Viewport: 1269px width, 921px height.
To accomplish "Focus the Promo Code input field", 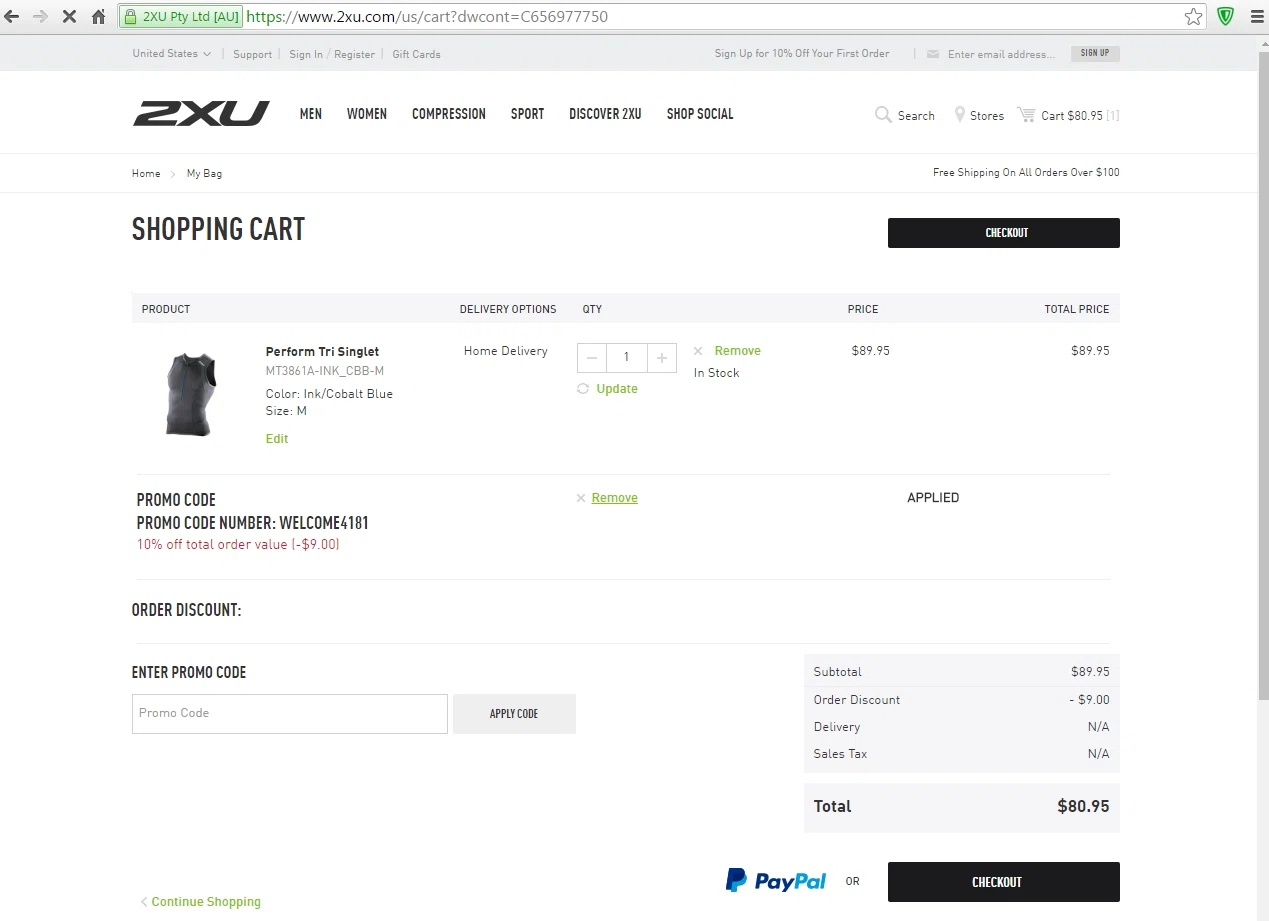I will tap(290, 714).
